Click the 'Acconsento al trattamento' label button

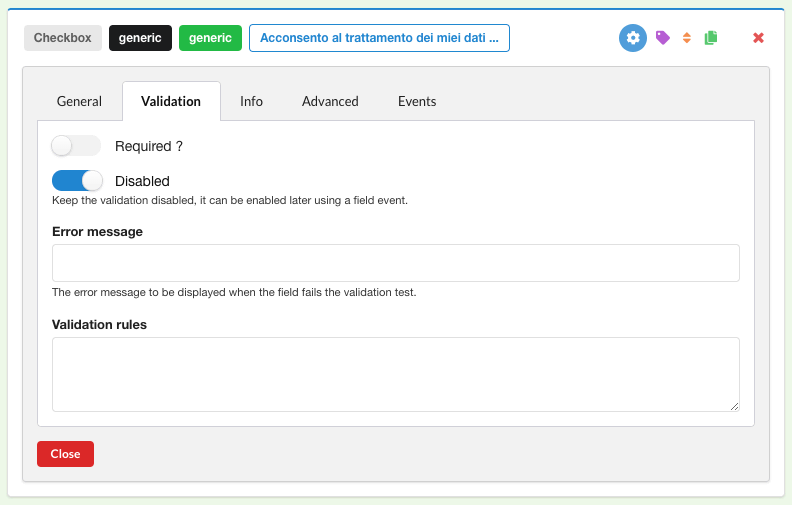(379, 38)
